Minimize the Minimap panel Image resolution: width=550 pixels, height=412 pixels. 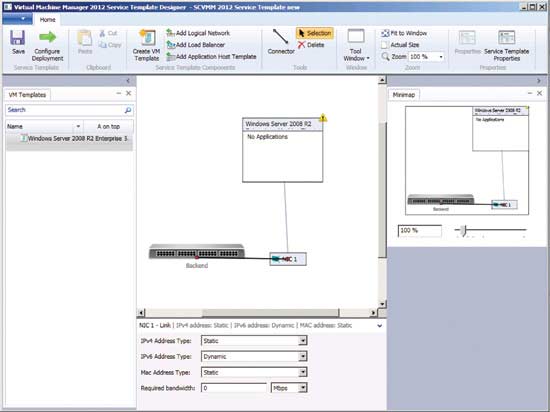coord(530,93)
